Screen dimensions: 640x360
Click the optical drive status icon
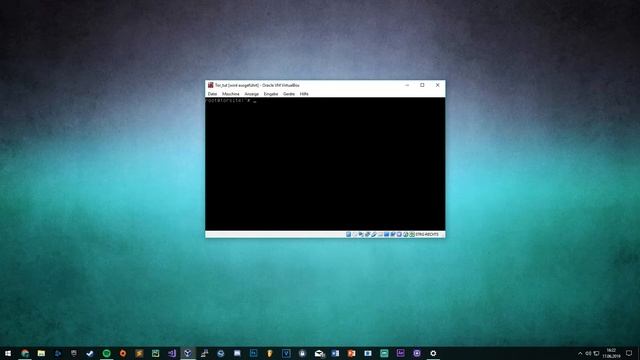tap(355, 234)
